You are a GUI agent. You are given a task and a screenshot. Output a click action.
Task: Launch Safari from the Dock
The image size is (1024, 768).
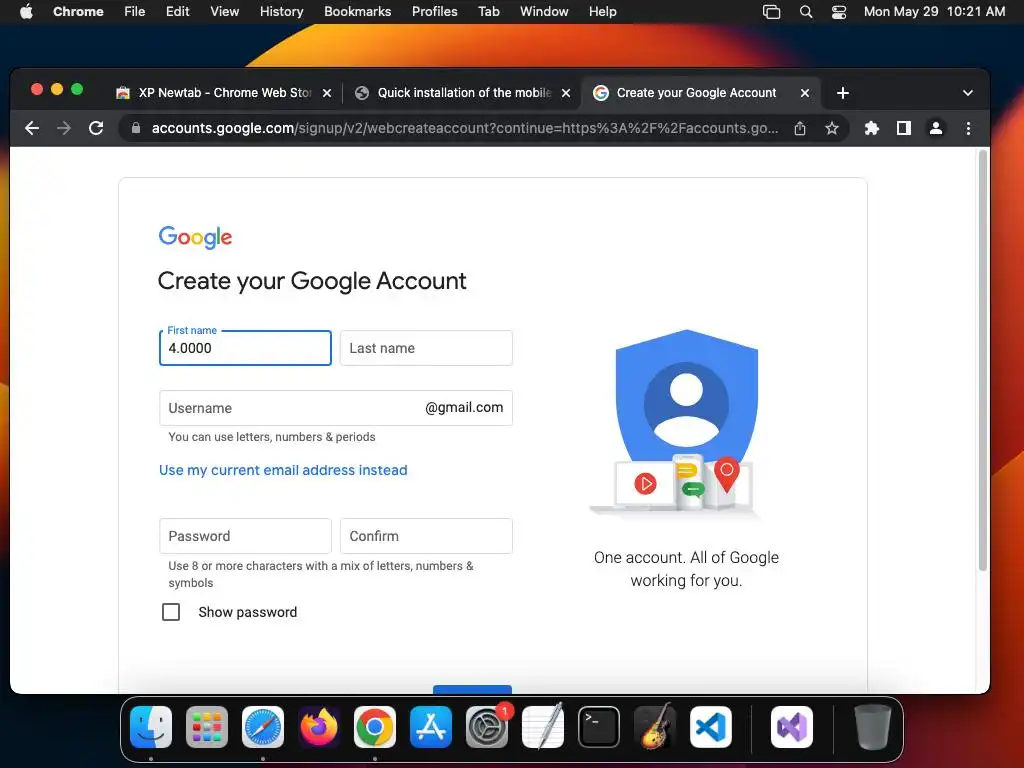click(263, 727)
